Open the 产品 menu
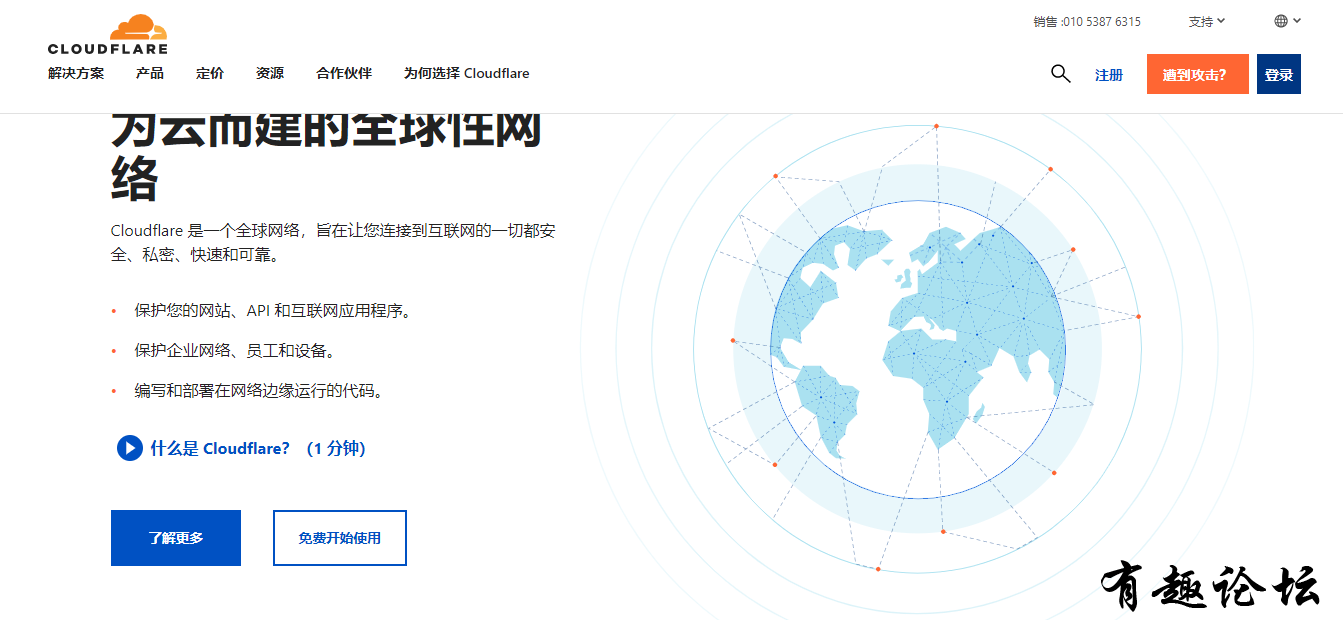The image size is (1343, 620). pyautogui.click(x=150, y=73)
